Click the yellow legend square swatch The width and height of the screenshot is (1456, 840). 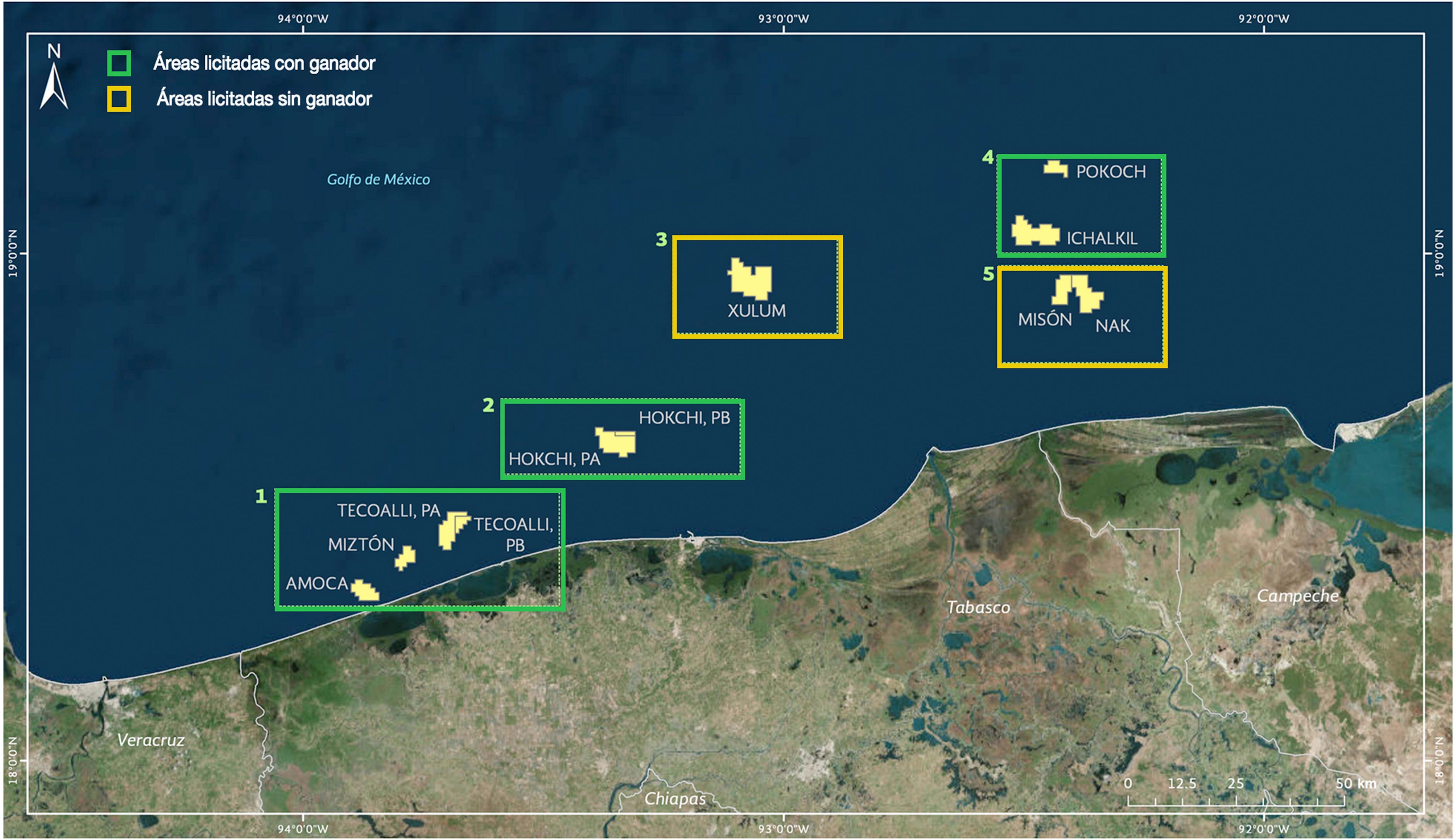119,99
